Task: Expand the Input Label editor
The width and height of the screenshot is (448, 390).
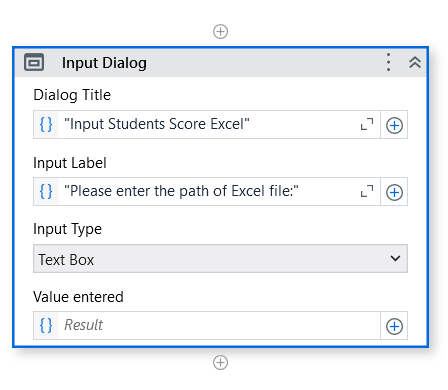Action: click(367, 191)
